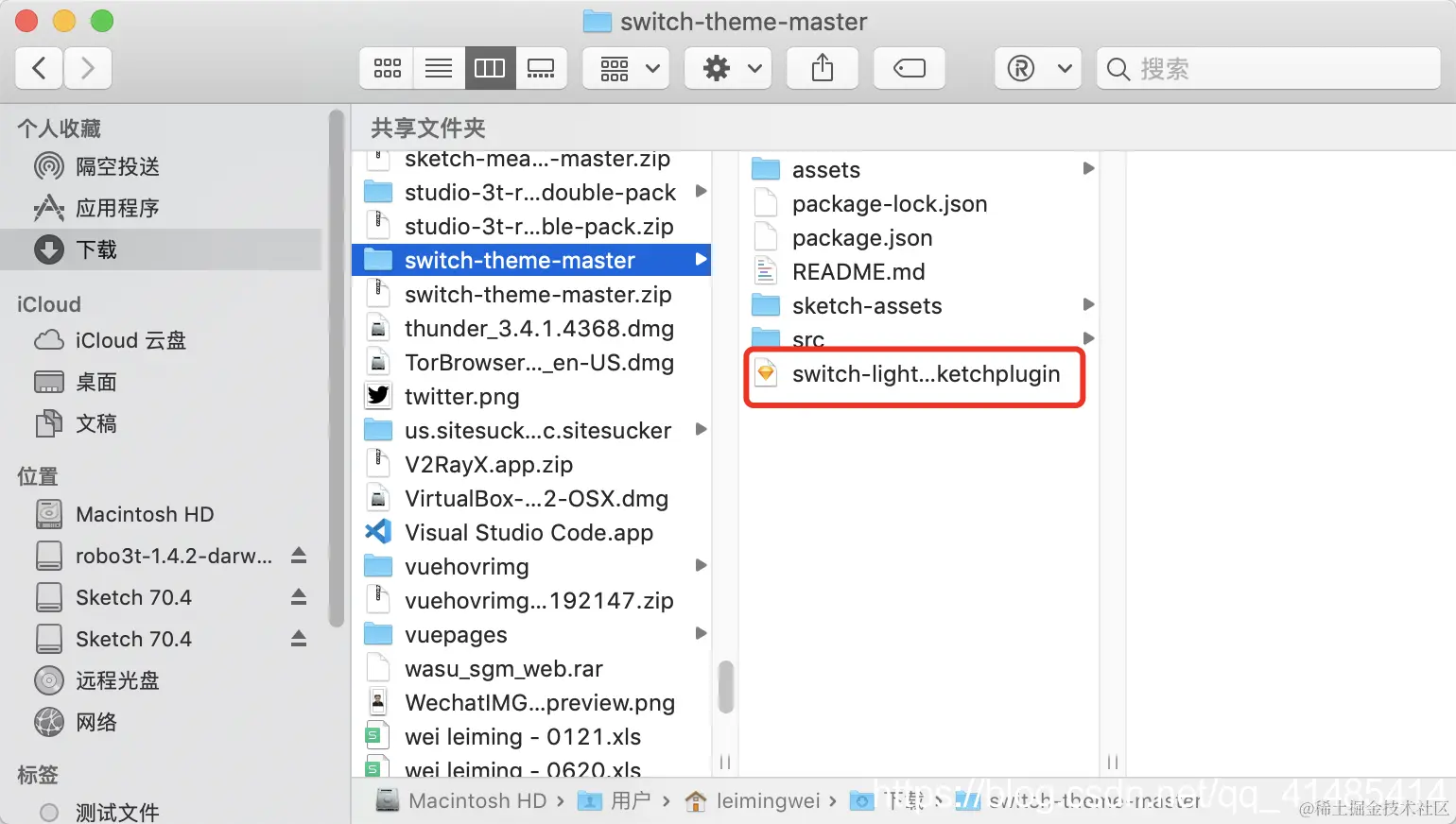Go back with the left chevron button
Viewport: 1456px width, 824px height.
coord(40,68)
